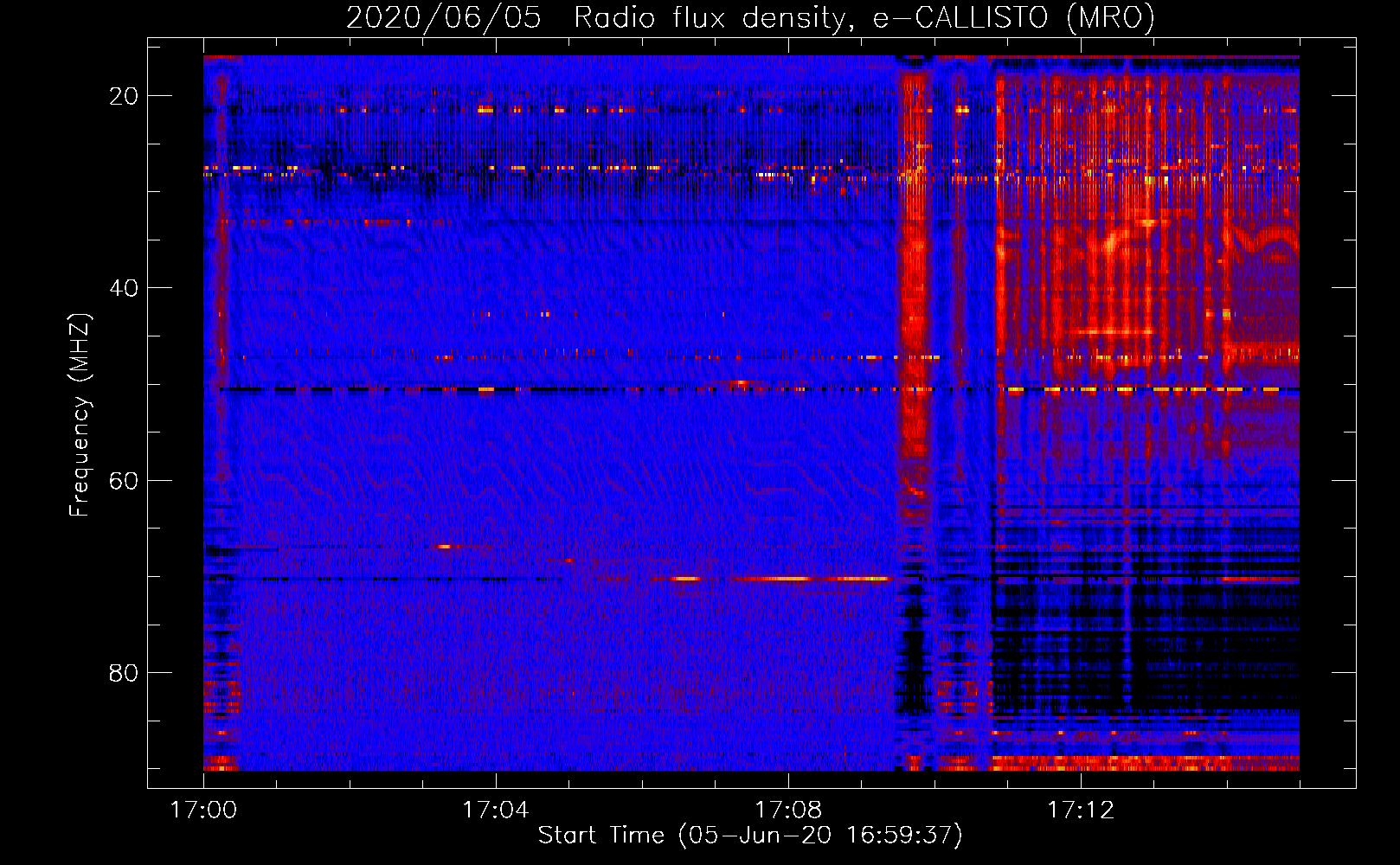
Task: Click the plot title mentioning e-CALLISTO (MRO)
Action: [x=750, y=18]
